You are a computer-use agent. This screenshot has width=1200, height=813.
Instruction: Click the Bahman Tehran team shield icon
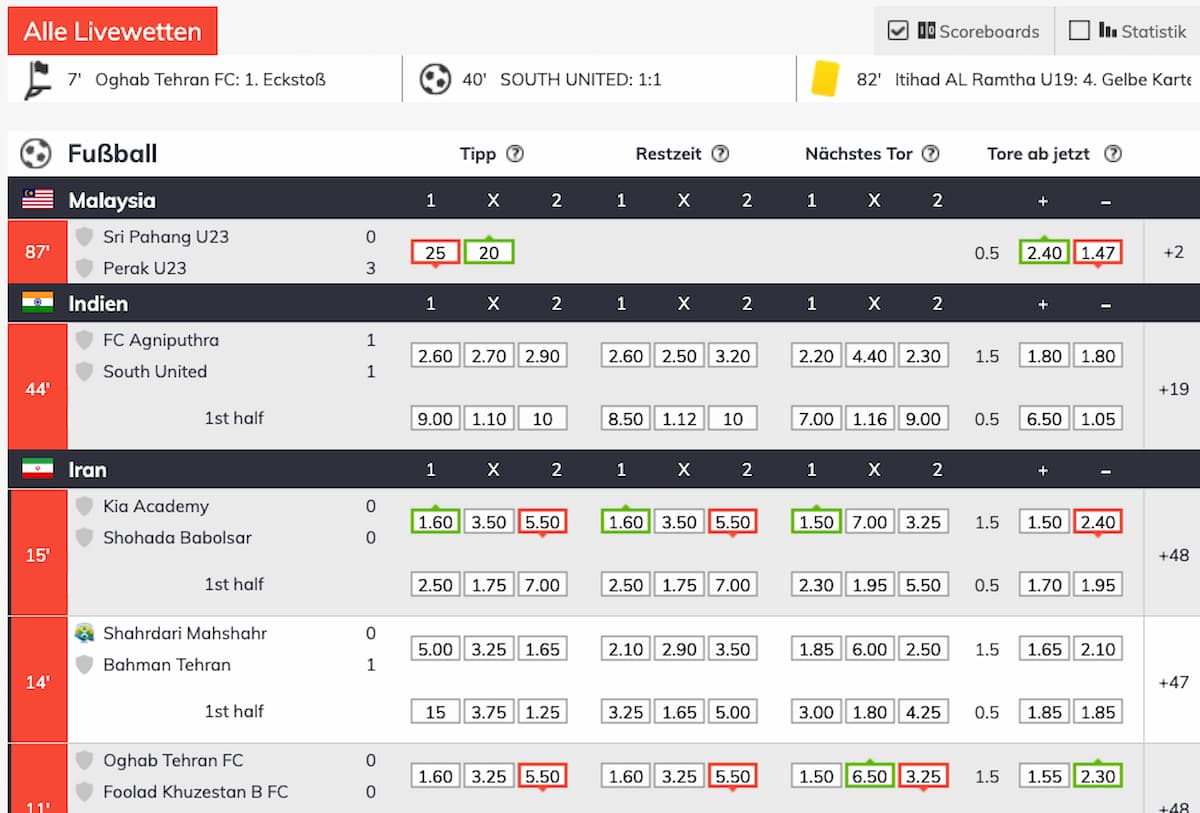click(85, 664)
